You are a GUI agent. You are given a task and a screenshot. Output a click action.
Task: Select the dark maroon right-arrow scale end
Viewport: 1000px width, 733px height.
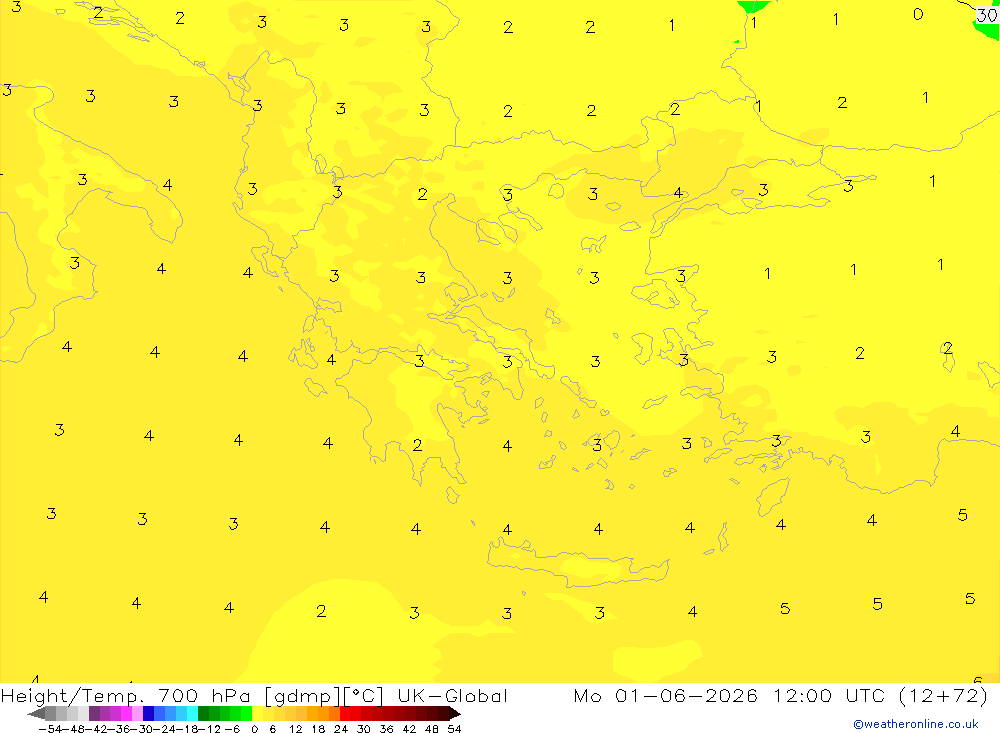point(455,714)
